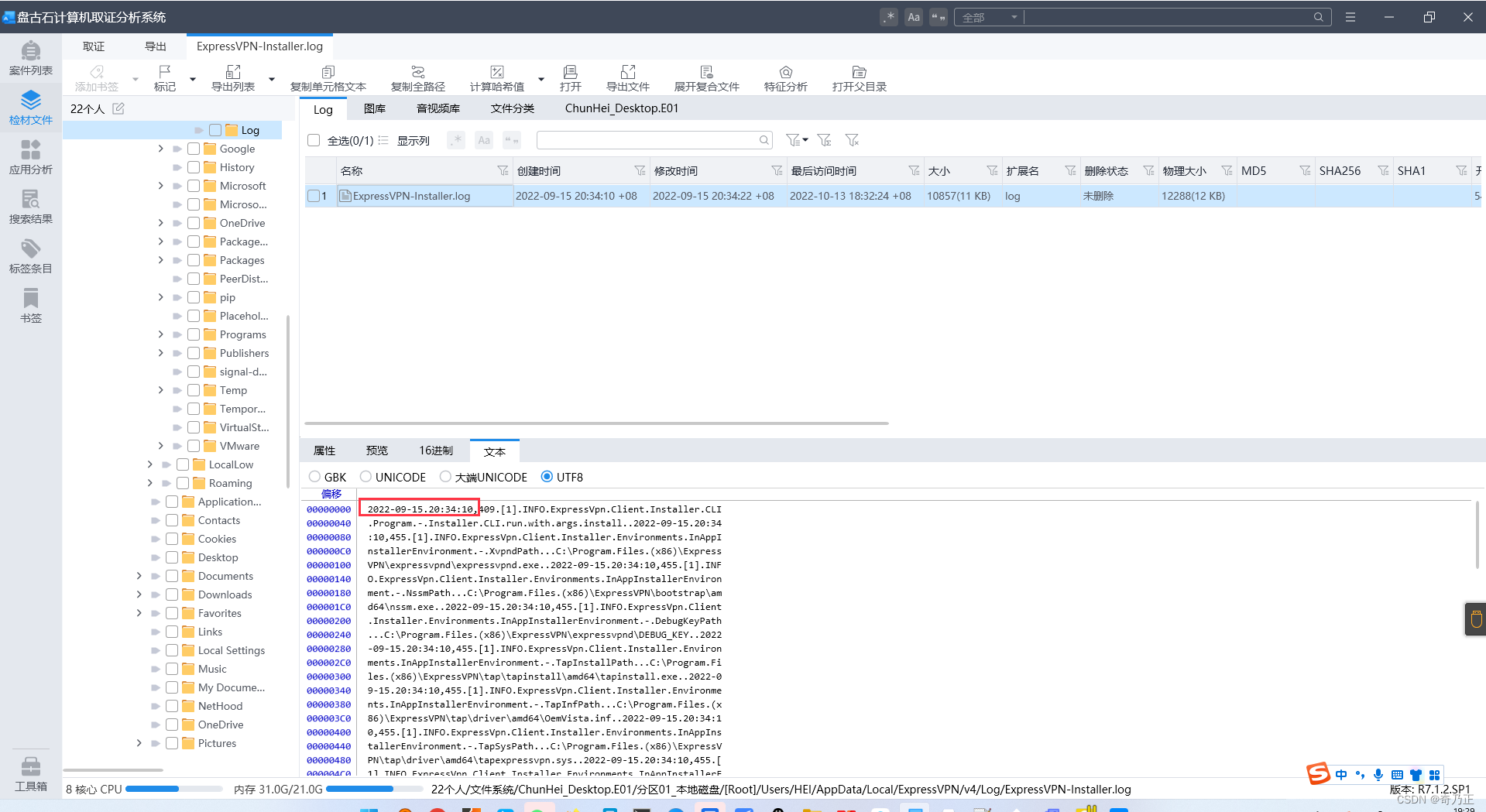Select the GBK encoding radio button

[x=314, y=477]
